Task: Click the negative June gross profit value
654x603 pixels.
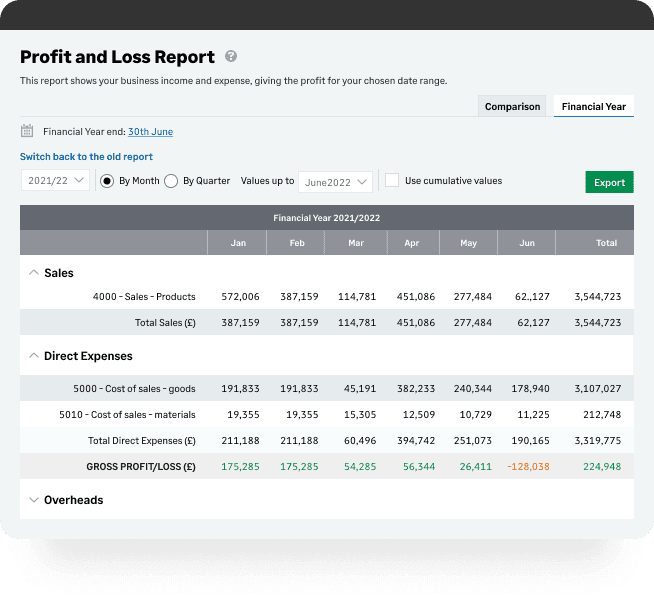Action: (x=528, y=466)
